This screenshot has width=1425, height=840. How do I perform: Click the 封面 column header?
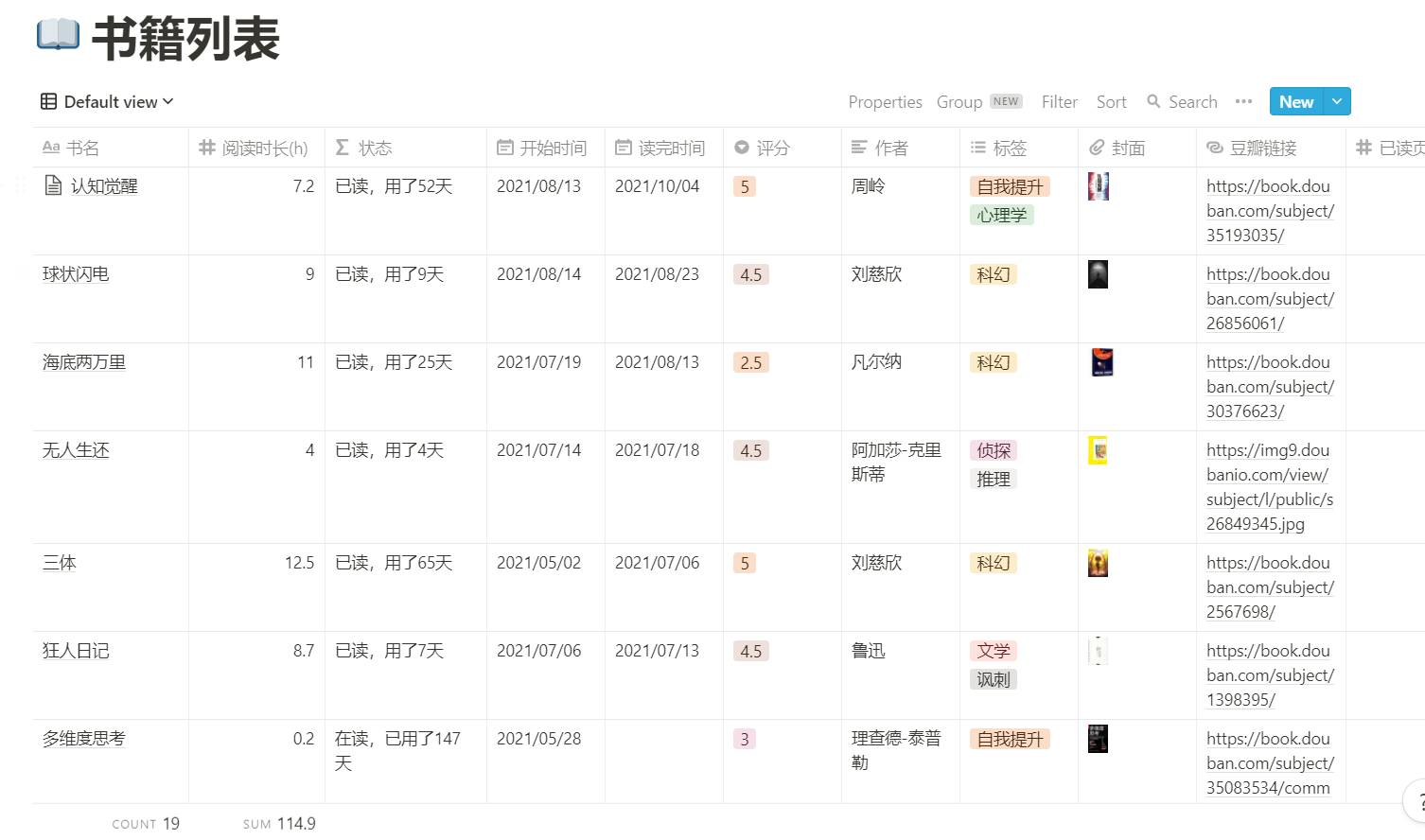point(1137,148)
